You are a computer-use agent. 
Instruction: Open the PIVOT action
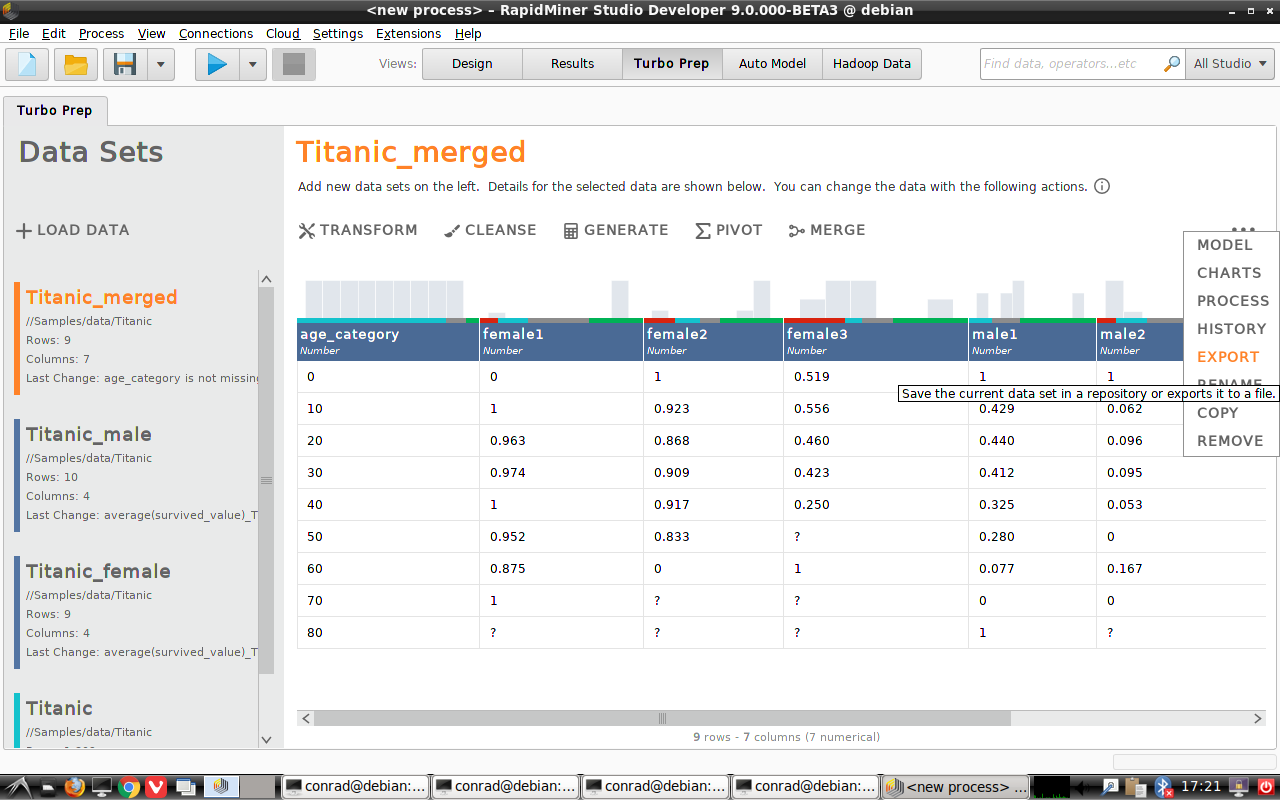pos(728,230)
